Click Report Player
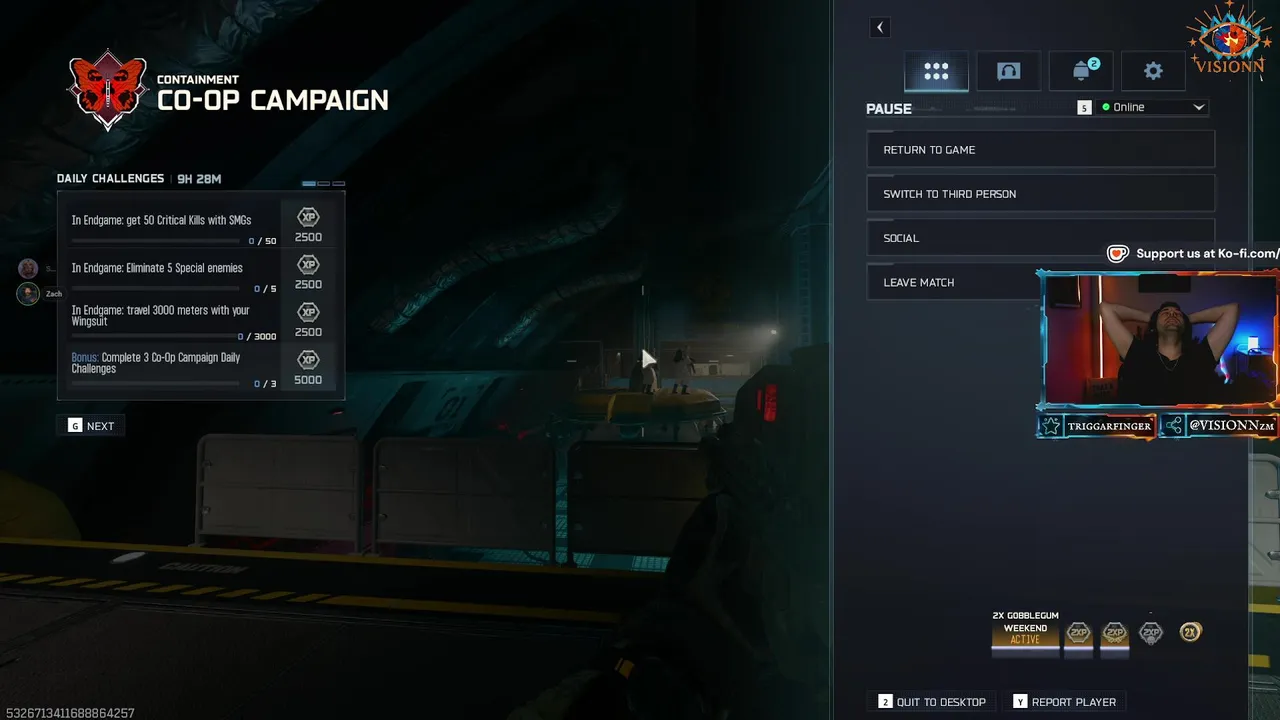Viewport: 1280px width, 720px height. pos(1064,702)
